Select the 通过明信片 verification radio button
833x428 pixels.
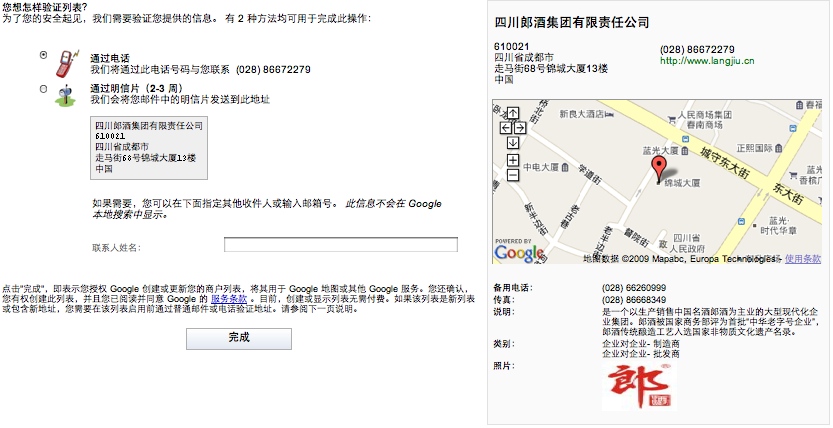tap(42, 90)
